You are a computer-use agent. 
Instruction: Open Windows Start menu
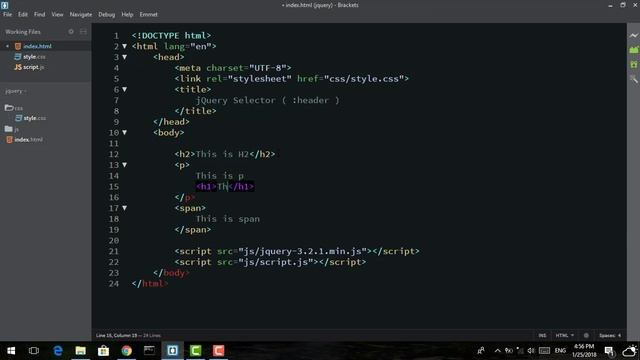pos(11,351)
